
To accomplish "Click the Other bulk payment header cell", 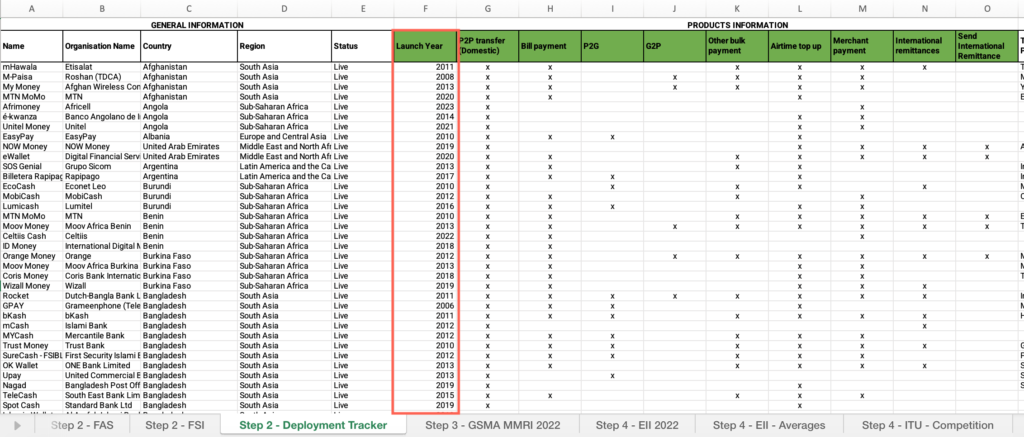I will (737, 46).
